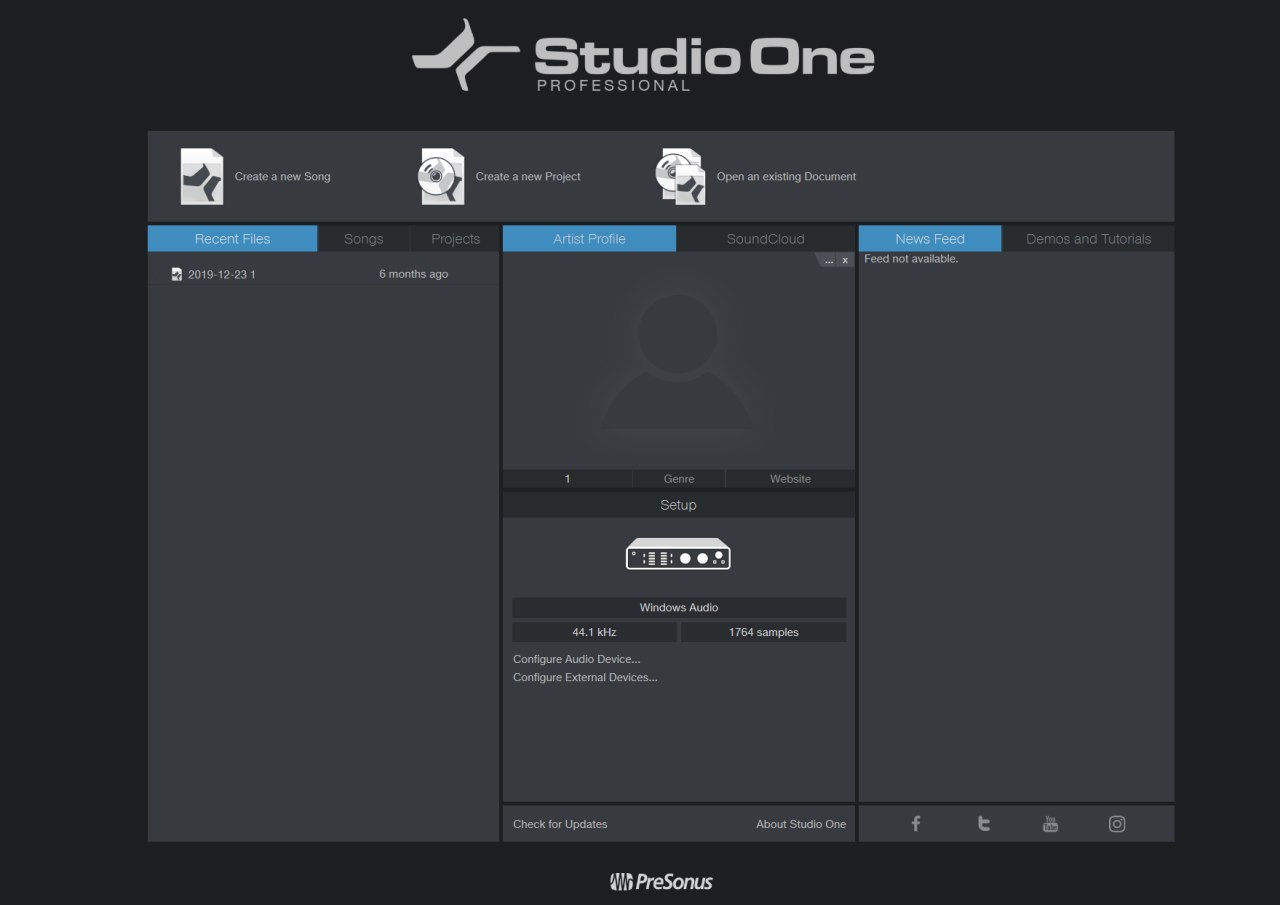
Task: Open Configure Audio Device...
Action: coord(577,660)
